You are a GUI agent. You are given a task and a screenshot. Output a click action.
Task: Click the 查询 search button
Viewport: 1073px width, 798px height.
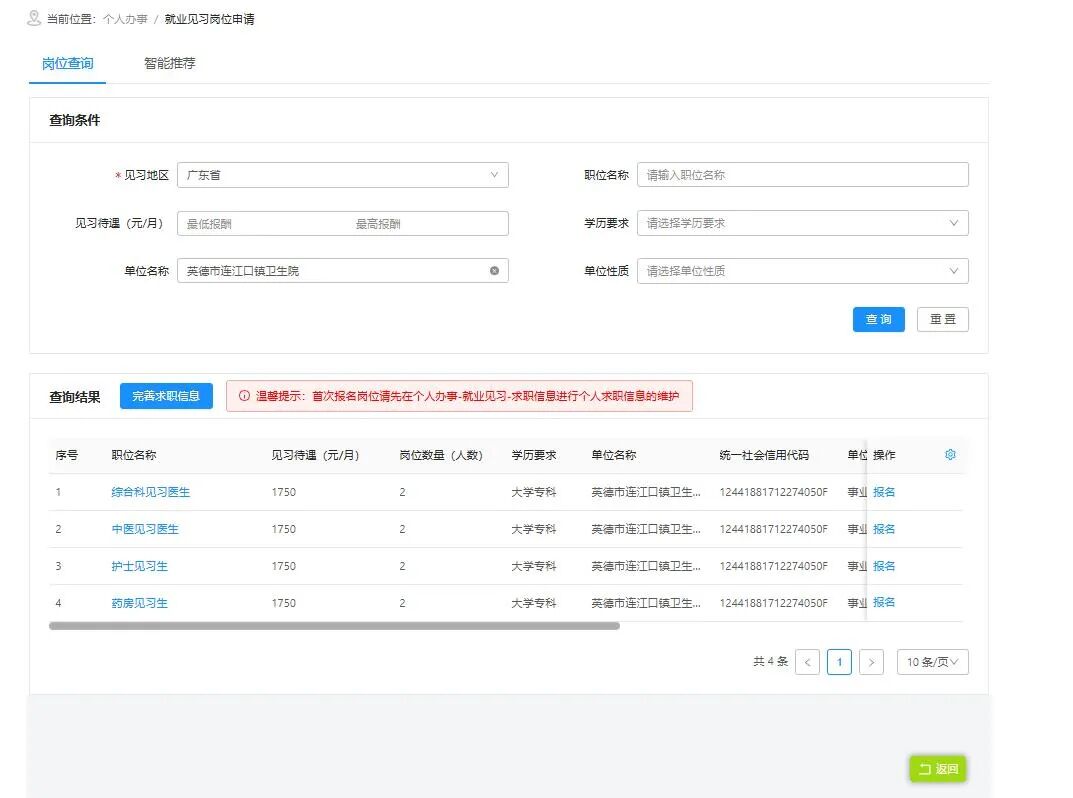[878, 319]
